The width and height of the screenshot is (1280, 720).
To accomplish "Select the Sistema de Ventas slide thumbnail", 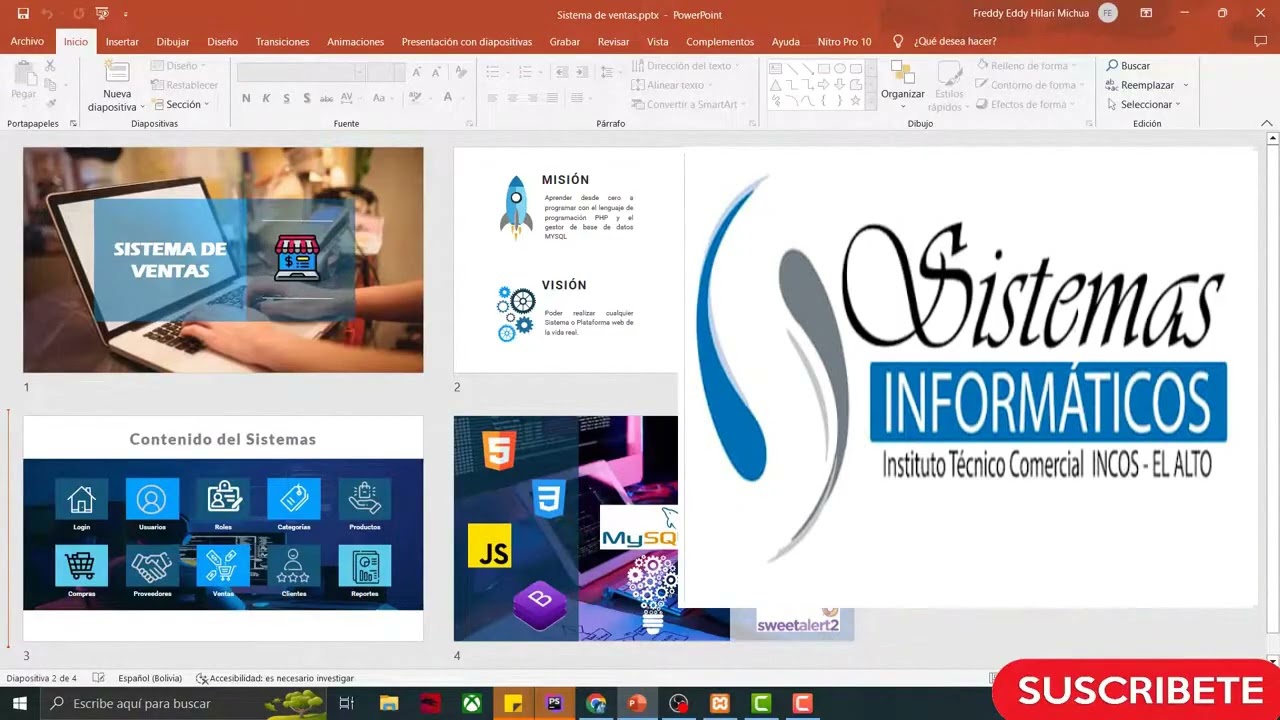I will point(223,260).
